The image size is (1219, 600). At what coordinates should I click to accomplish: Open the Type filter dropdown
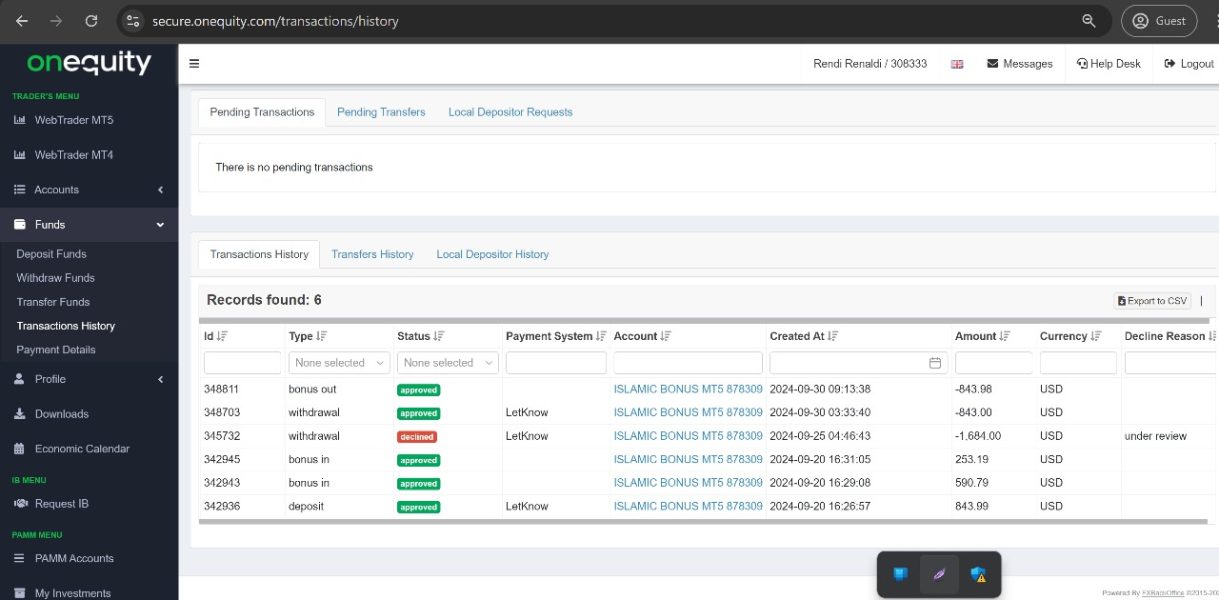pos(340,363)
